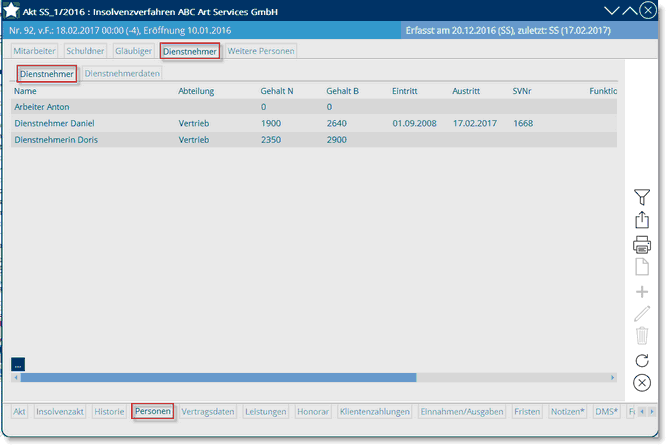Add a new entry with plus icon
This screenshot has width=667, height=446.
tap(642, 292)
